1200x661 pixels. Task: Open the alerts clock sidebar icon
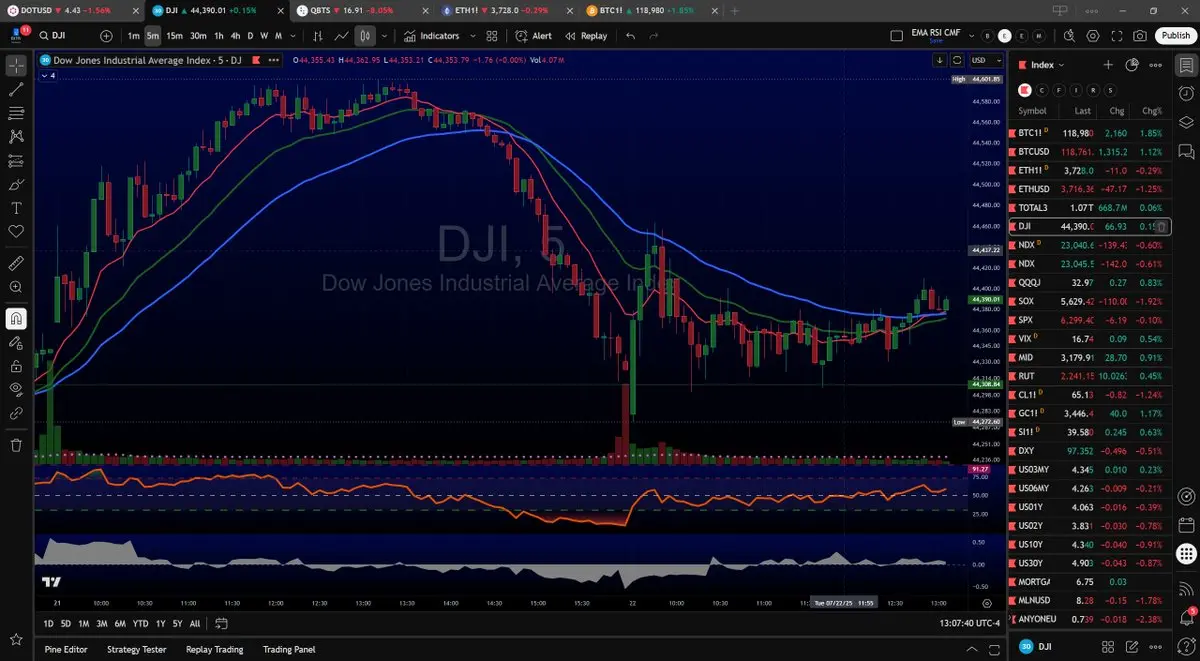[1186, 94]
